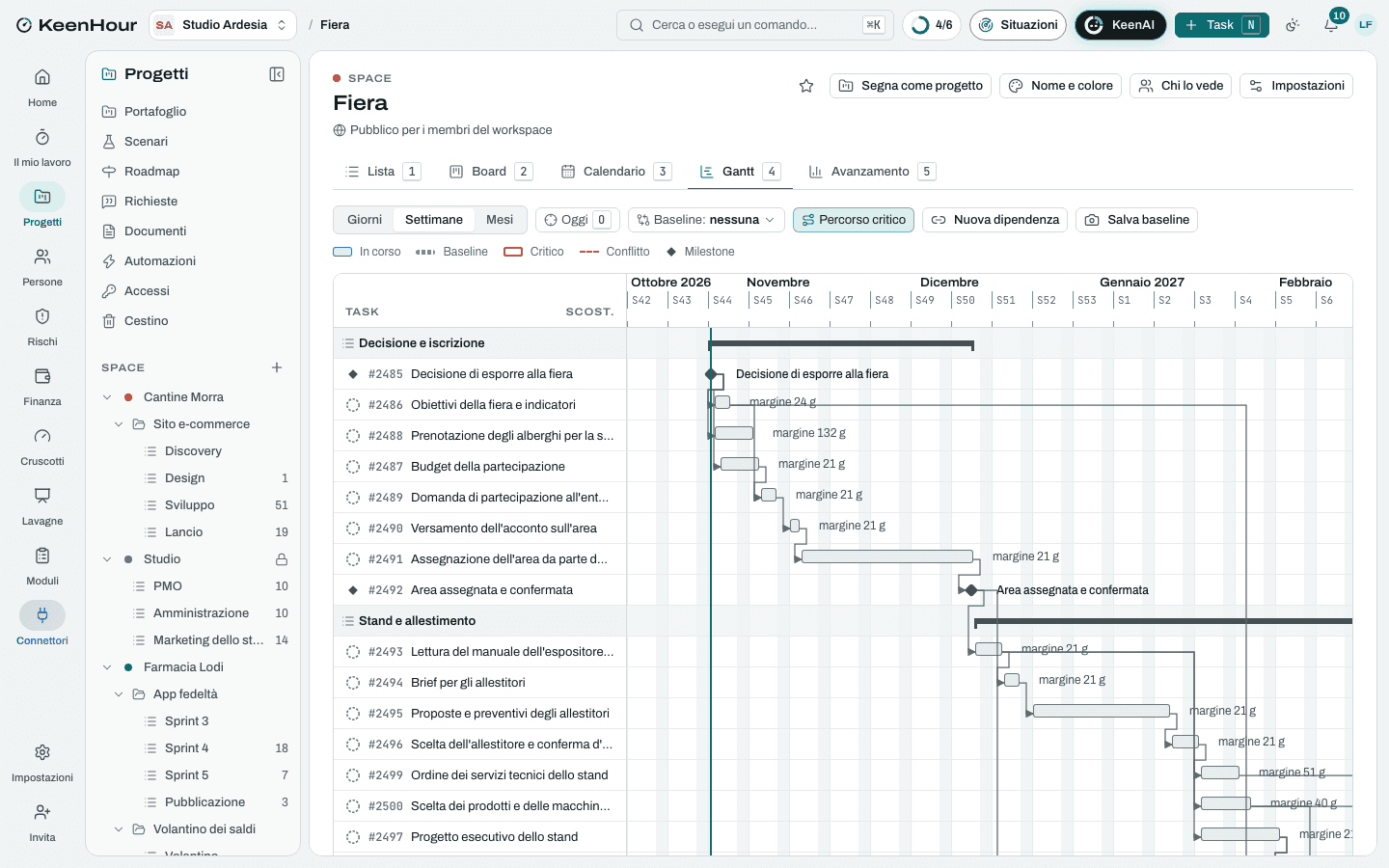This screenshot has width=1389, height=868.
Task: Open the Finanza wallet icon
Action: click(x=42, y=376)
